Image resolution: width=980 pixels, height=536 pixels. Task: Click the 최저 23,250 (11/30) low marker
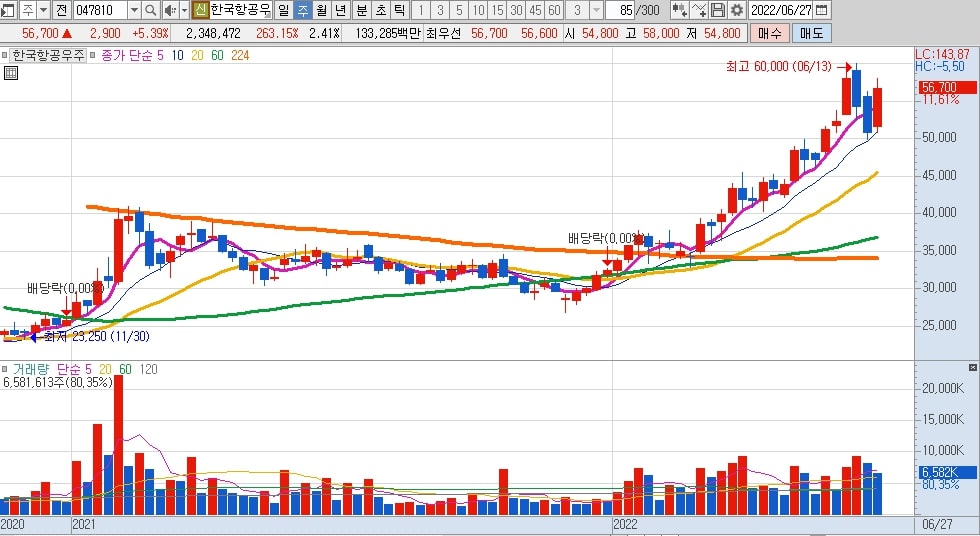pyautogui.click(x=97, y=337)
